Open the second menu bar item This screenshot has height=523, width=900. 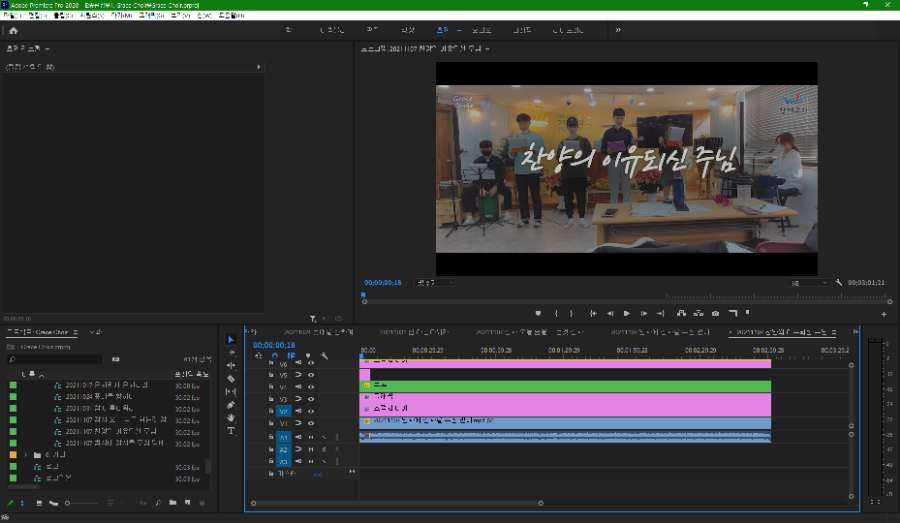tap(37, 16)
